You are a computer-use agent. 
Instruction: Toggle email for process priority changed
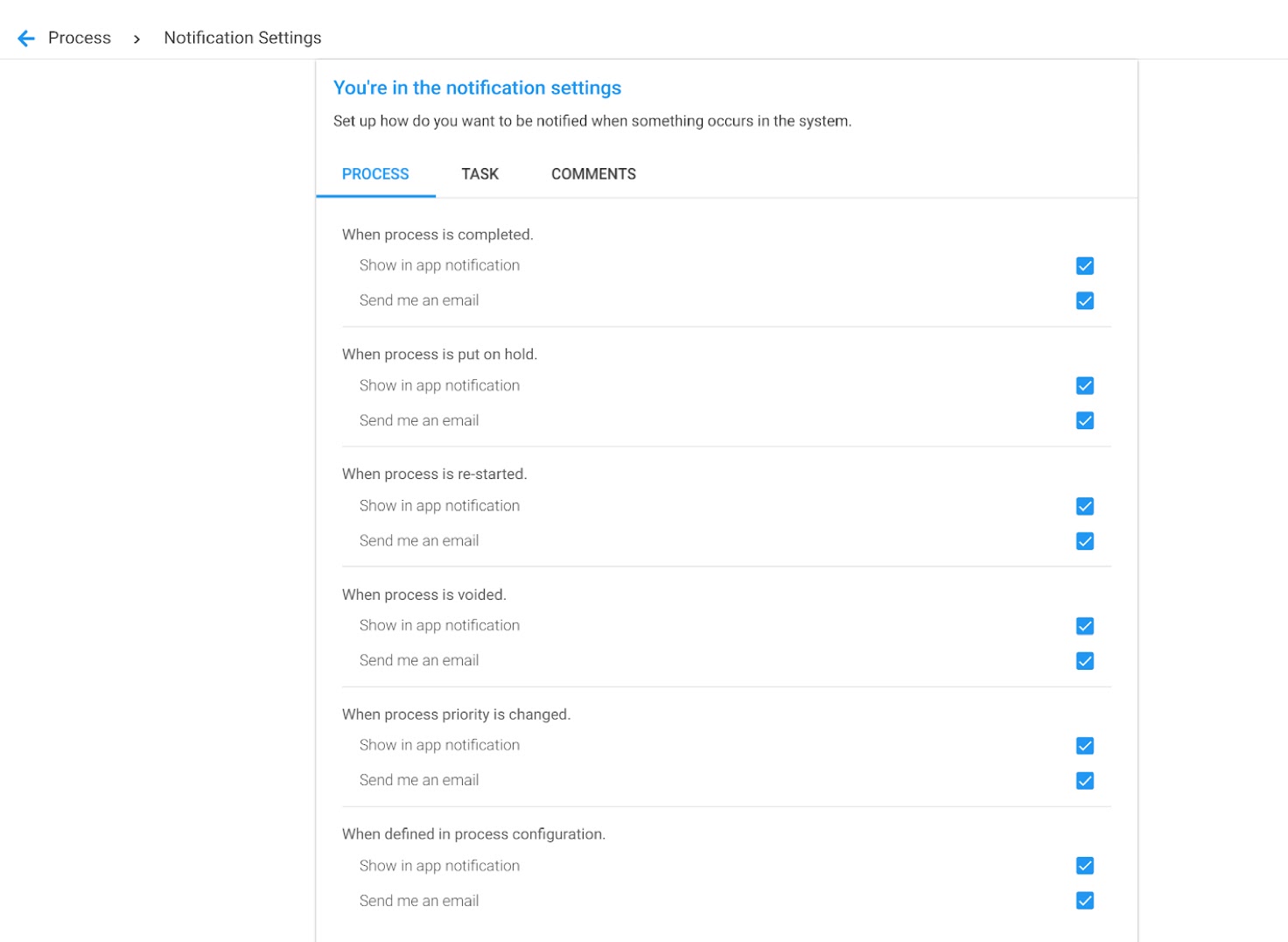click(1085, 781)
